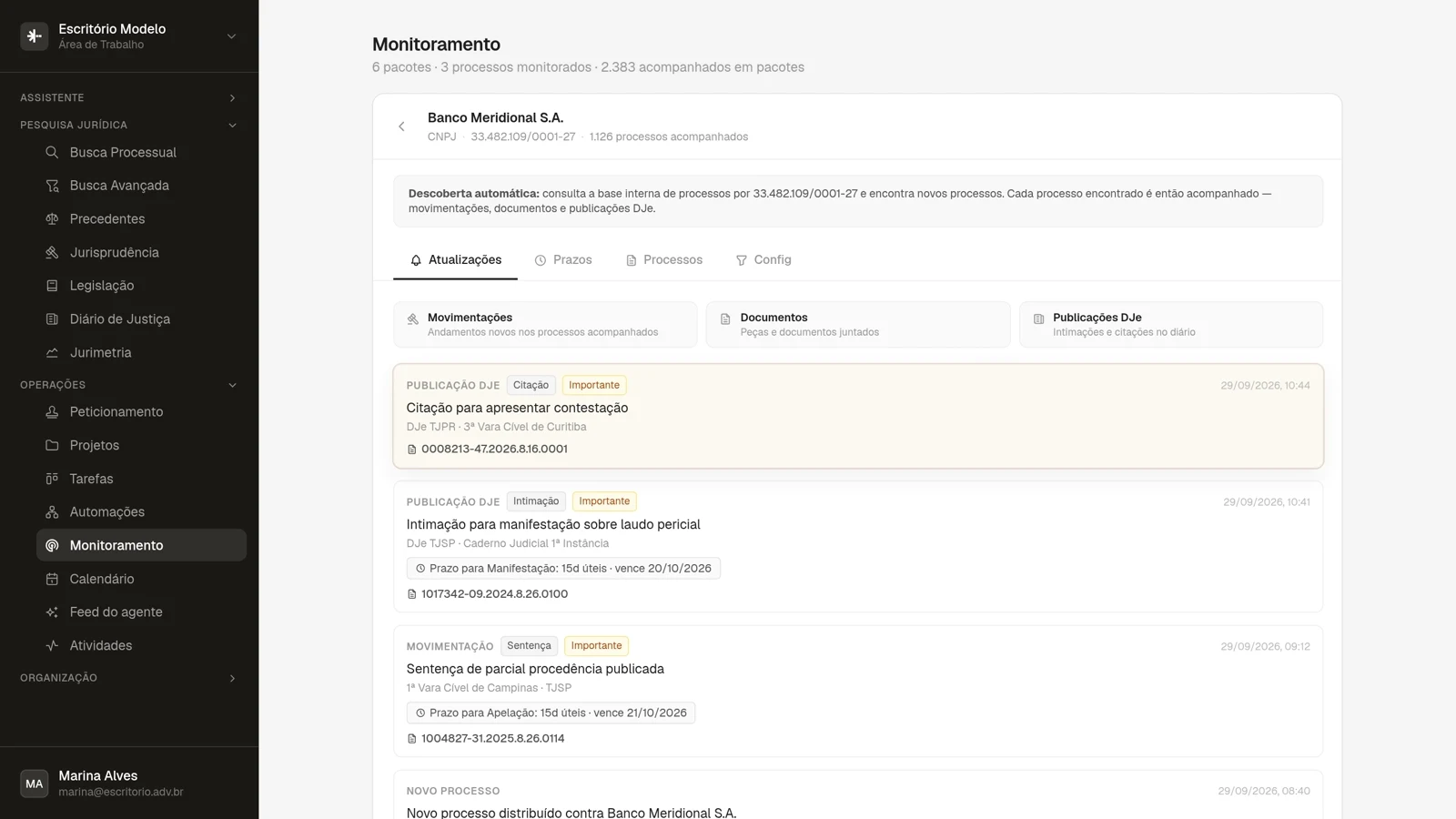Screen dimensions: 1456x819
Task: Click 'Prazo para Apelação' deadline chip
Action: pos(551,713)
